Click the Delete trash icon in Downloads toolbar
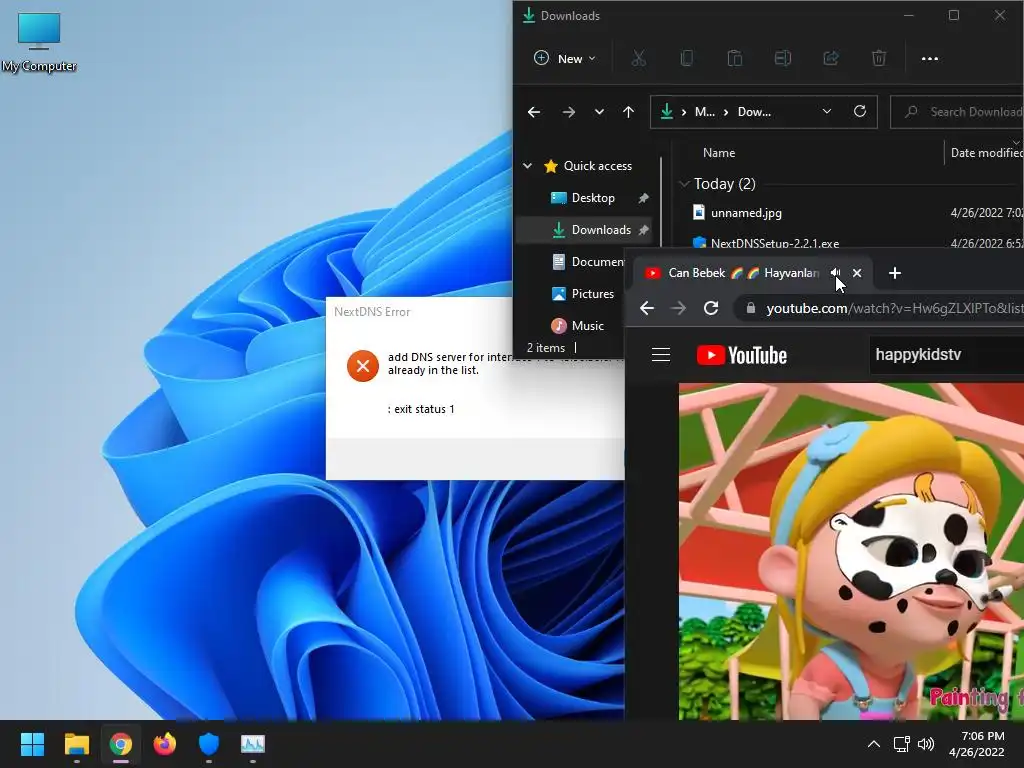Image resolution: width=1024 pixels, height=768 pixels. click(x=879, y=59)
